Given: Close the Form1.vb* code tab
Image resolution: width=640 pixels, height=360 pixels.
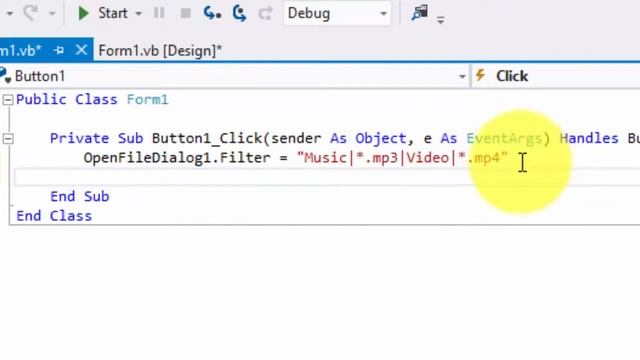Looking at the screenshot, I should point(81,50).
